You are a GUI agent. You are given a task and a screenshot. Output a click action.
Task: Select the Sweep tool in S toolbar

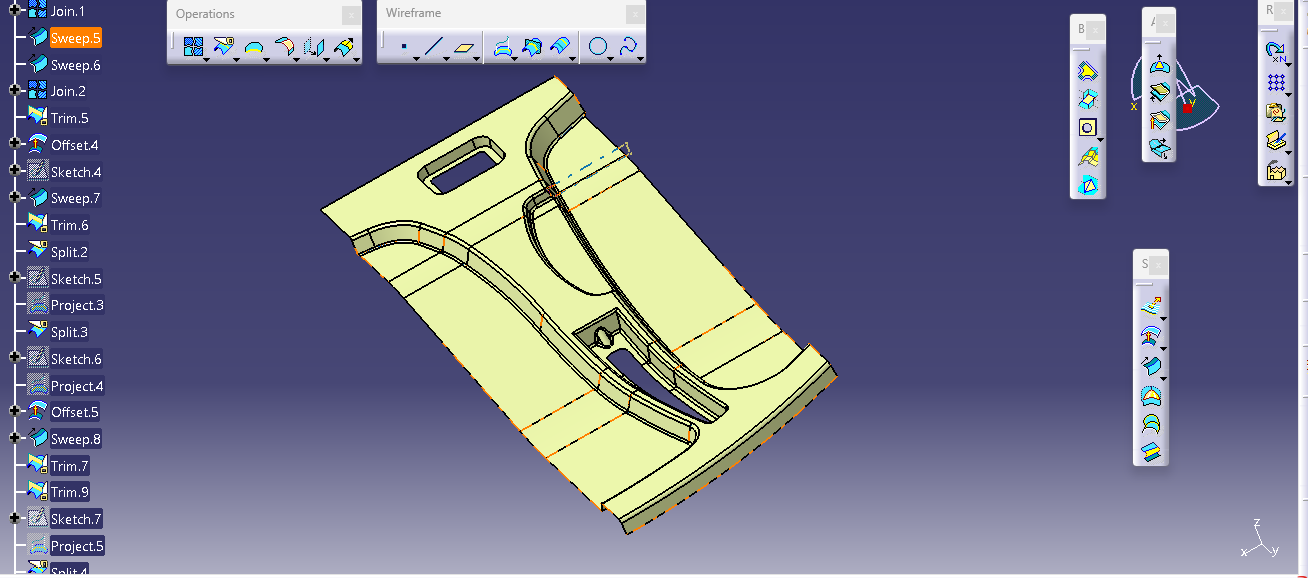(1150, 365)
